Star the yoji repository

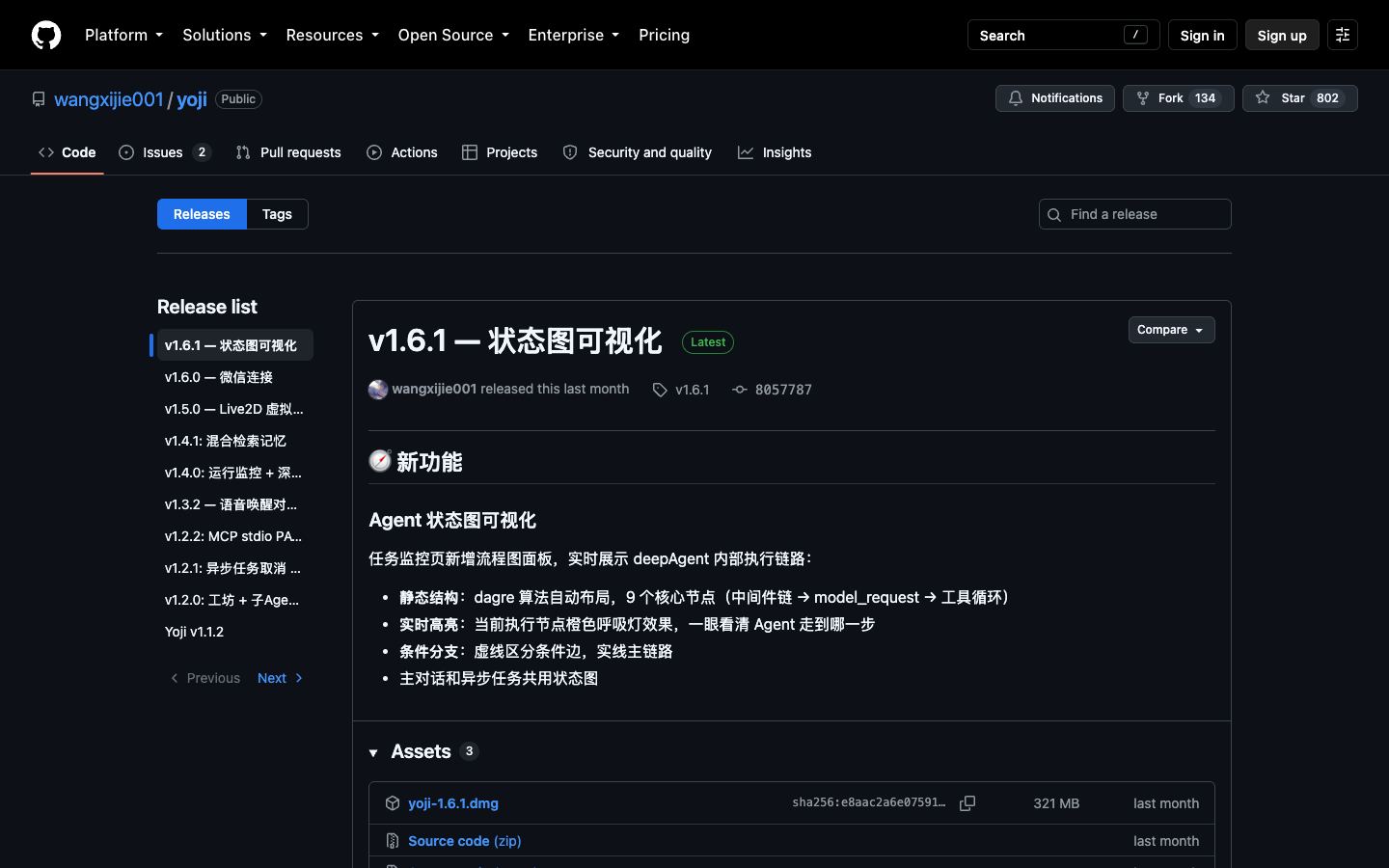tap(1300, 98)
